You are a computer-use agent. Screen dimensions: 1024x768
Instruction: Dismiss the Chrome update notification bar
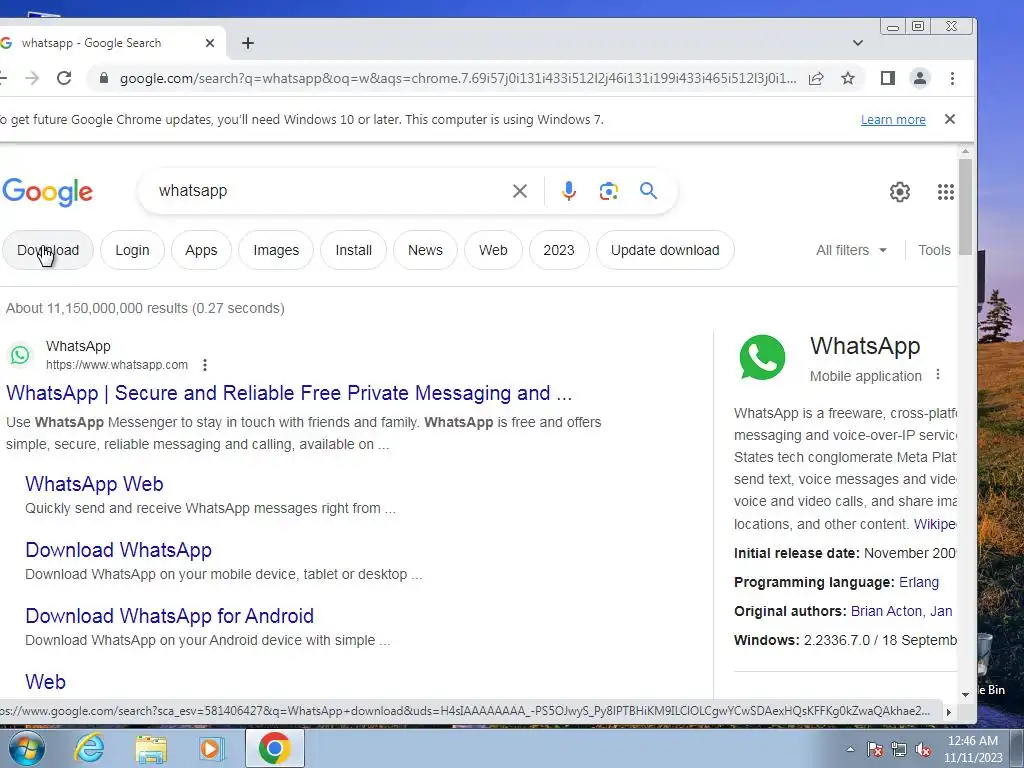[950, 119]
